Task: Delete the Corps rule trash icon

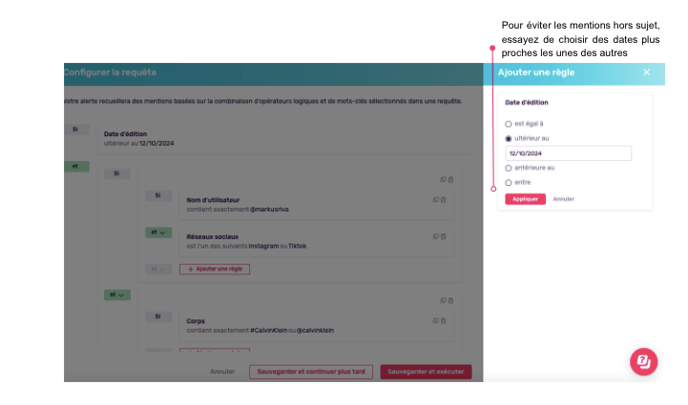Action: (444, 321)
